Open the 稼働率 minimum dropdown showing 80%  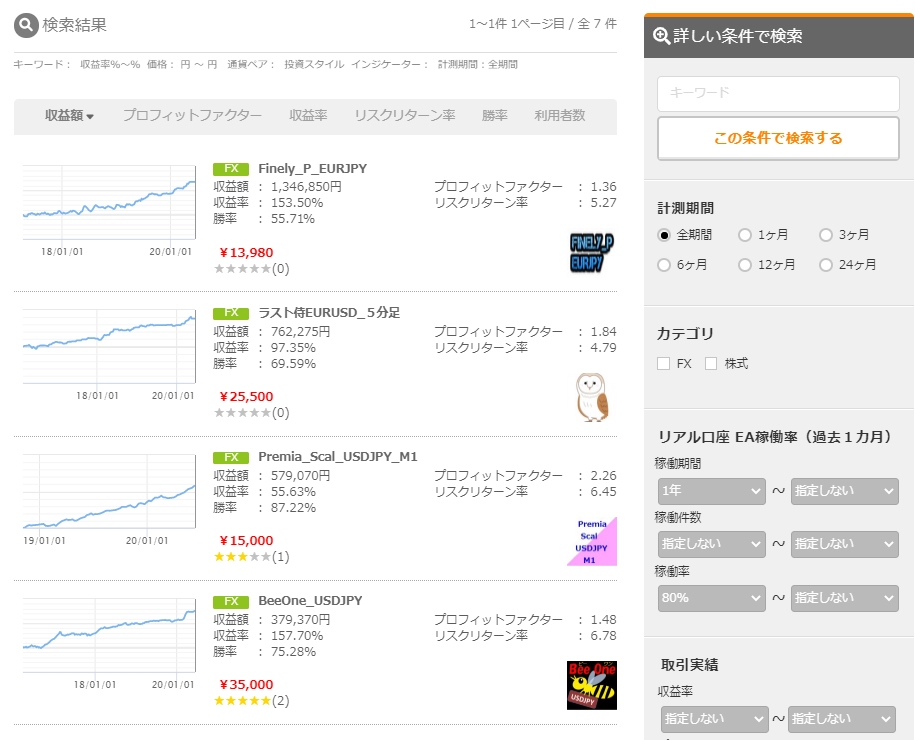tap(711, 598)
